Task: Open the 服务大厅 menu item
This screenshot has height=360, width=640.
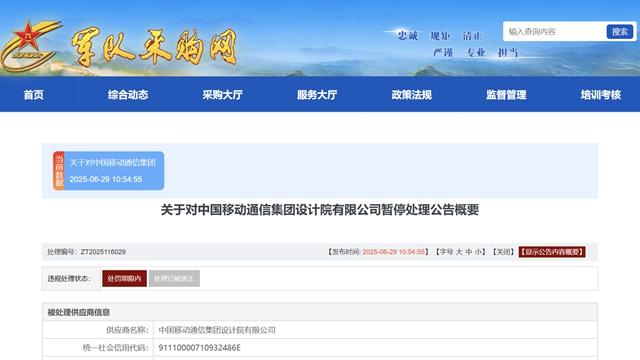Action: click(317, 95)
